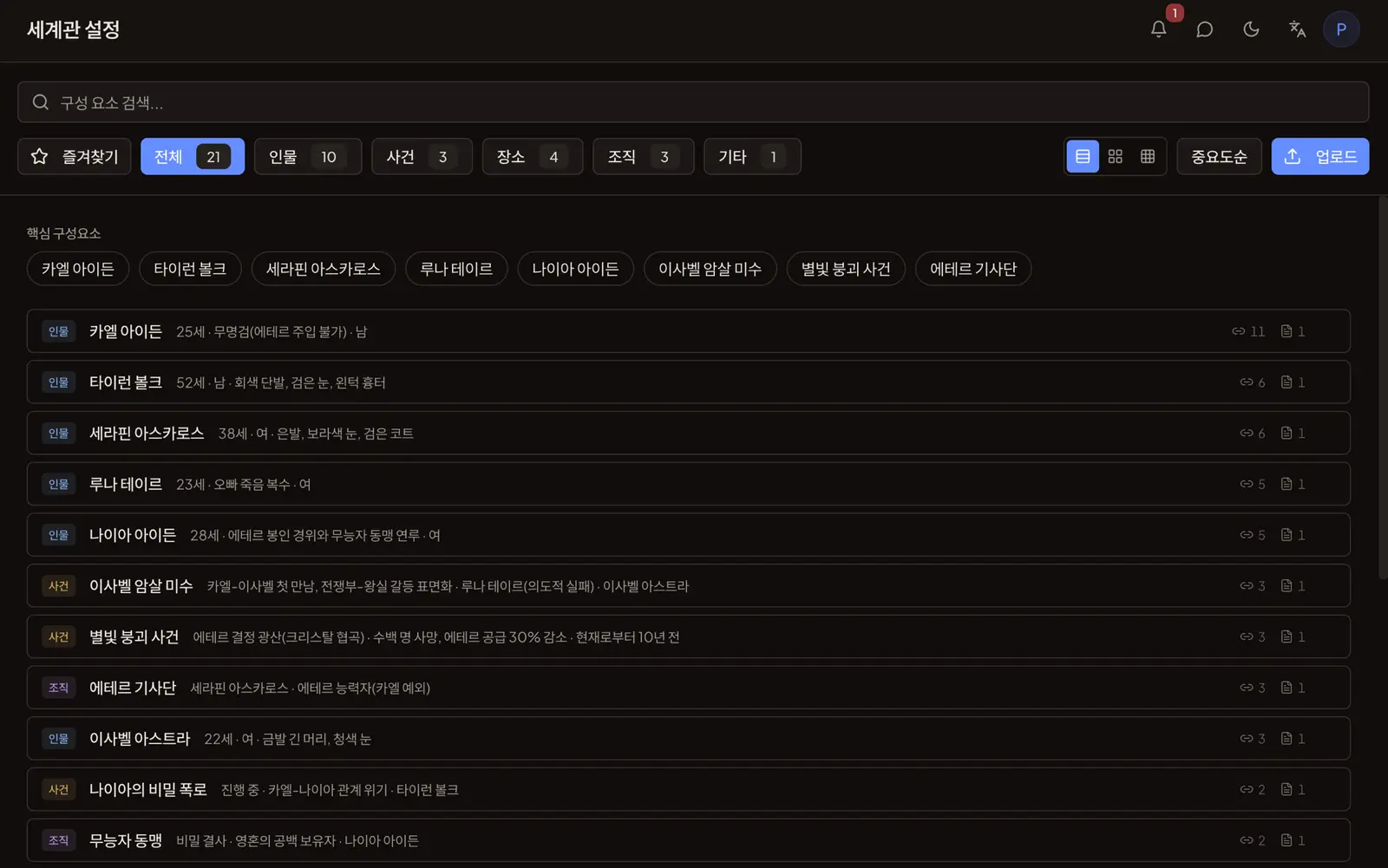The image size is (1388, 868).
Task: Click document icon on 이사벨 아스트라 row
Action: 1287,739
